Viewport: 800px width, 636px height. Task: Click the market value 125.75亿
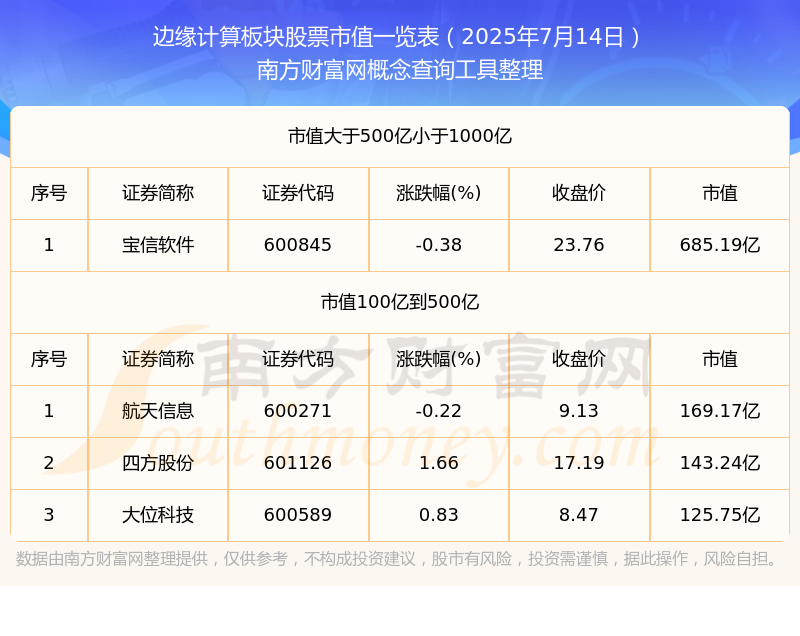coord(720,515)
